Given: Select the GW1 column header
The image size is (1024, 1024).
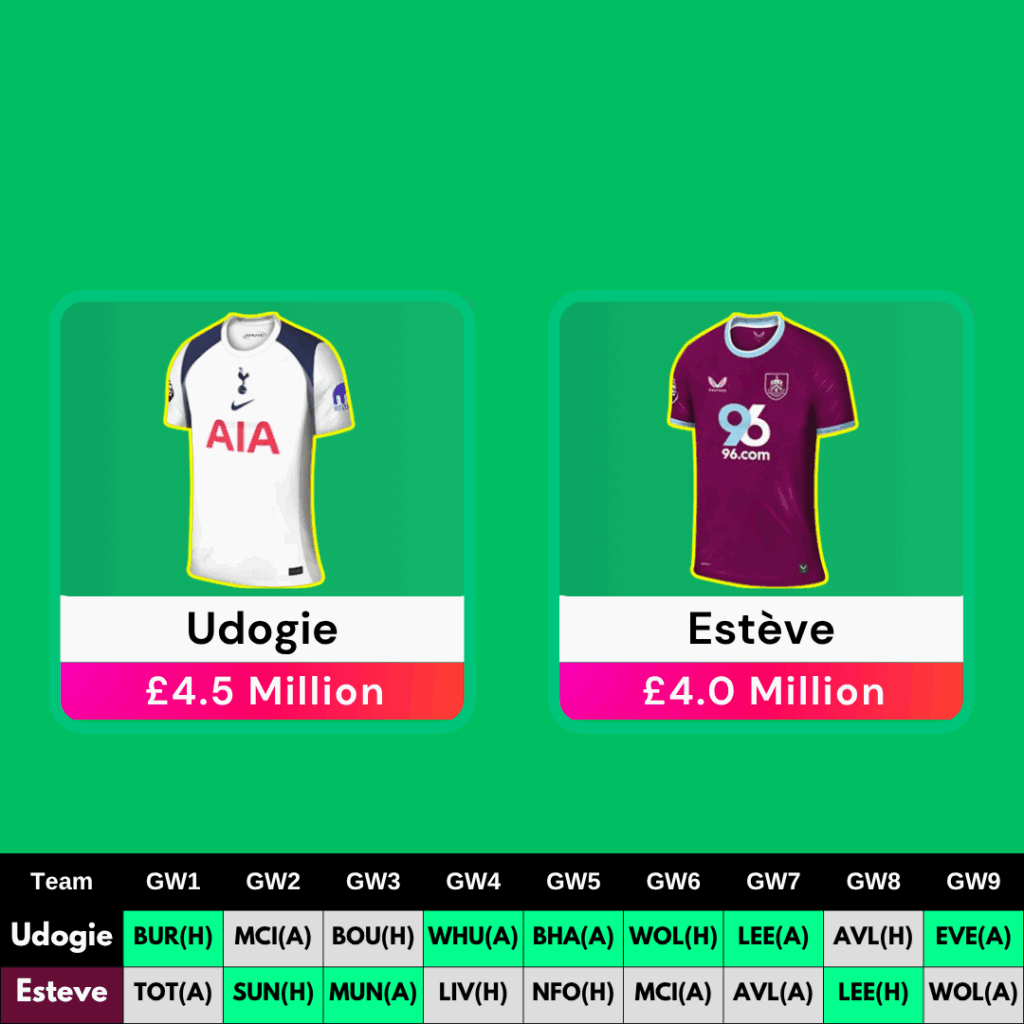Looking at the screenshot, I should pyautogui.click(x=173, y=881).
